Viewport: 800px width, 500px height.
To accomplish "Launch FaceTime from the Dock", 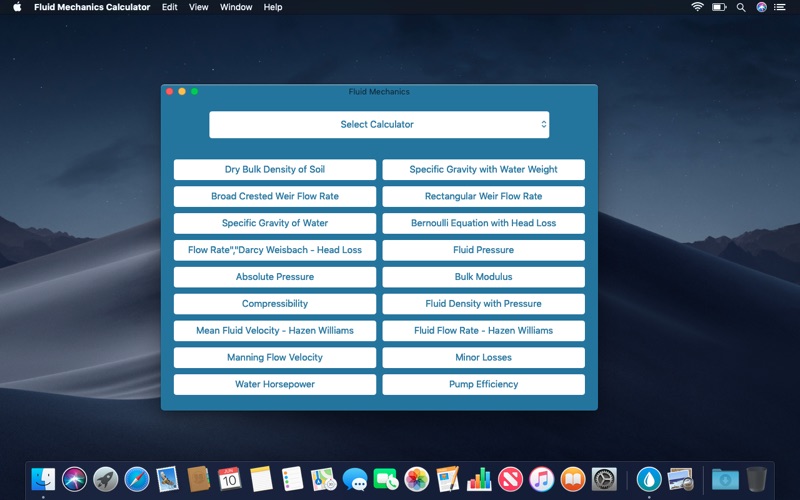I will point(386,479).
